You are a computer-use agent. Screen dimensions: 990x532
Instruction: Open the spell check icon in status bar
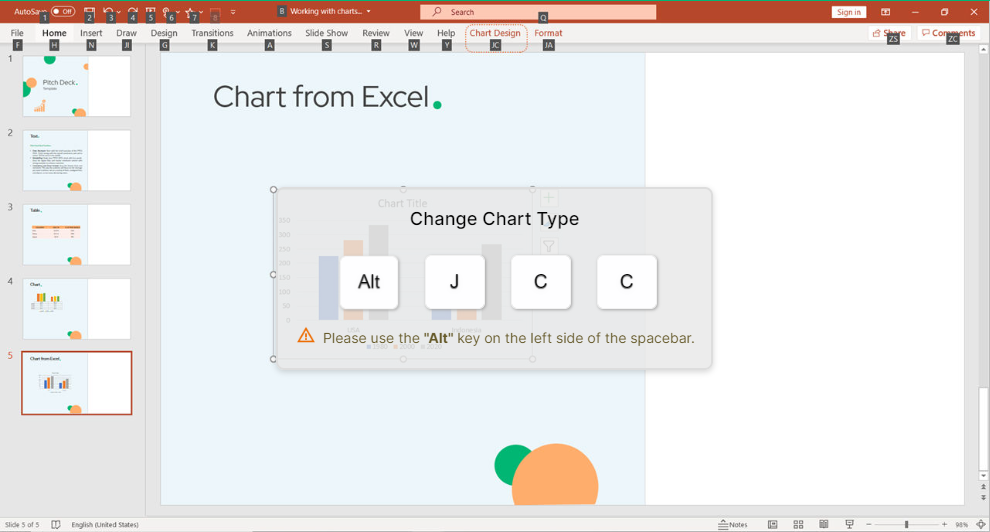coord(56,524)
